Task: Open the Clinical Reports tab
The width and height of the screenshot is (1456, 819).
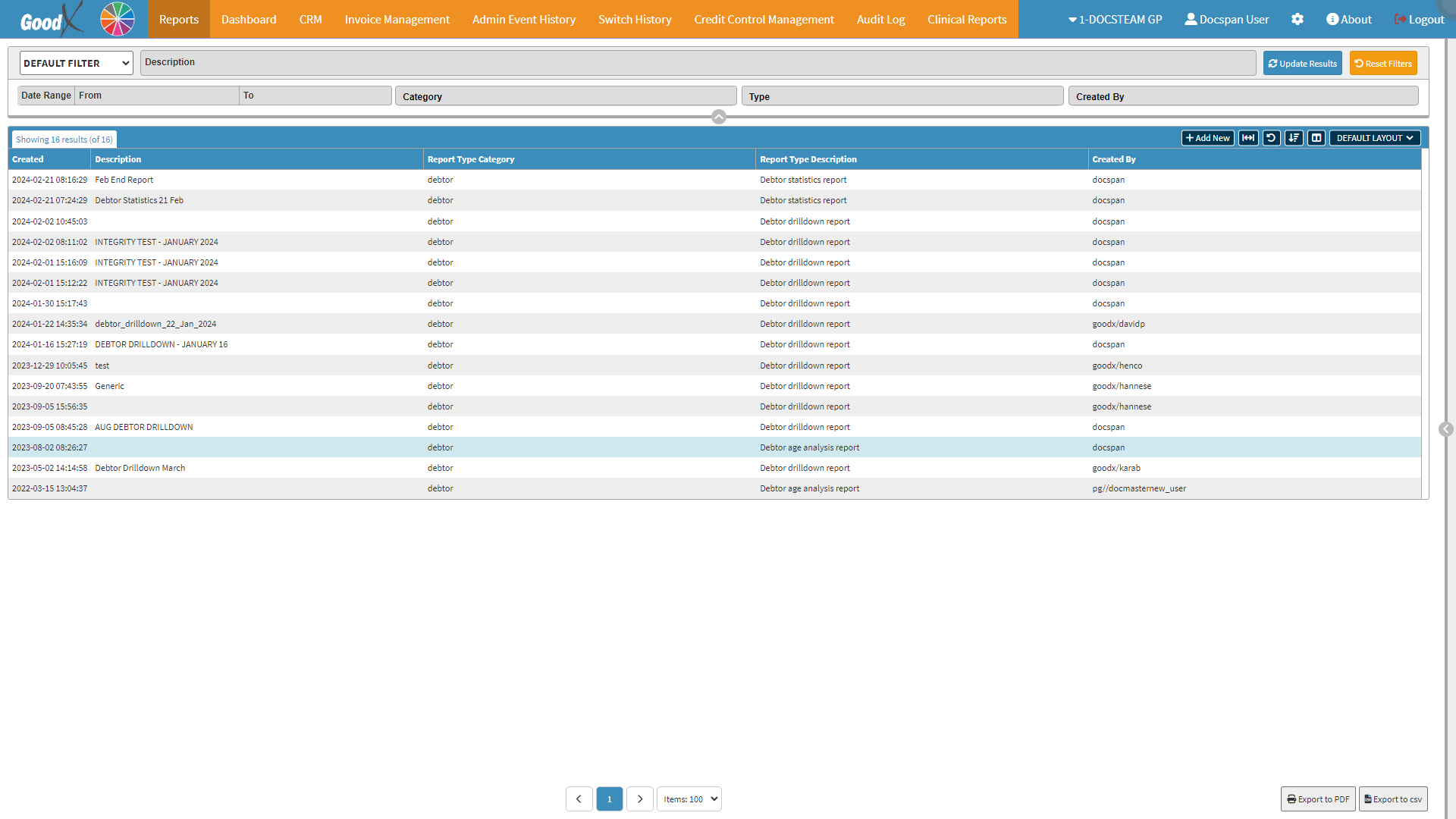Action: (967, 20)
